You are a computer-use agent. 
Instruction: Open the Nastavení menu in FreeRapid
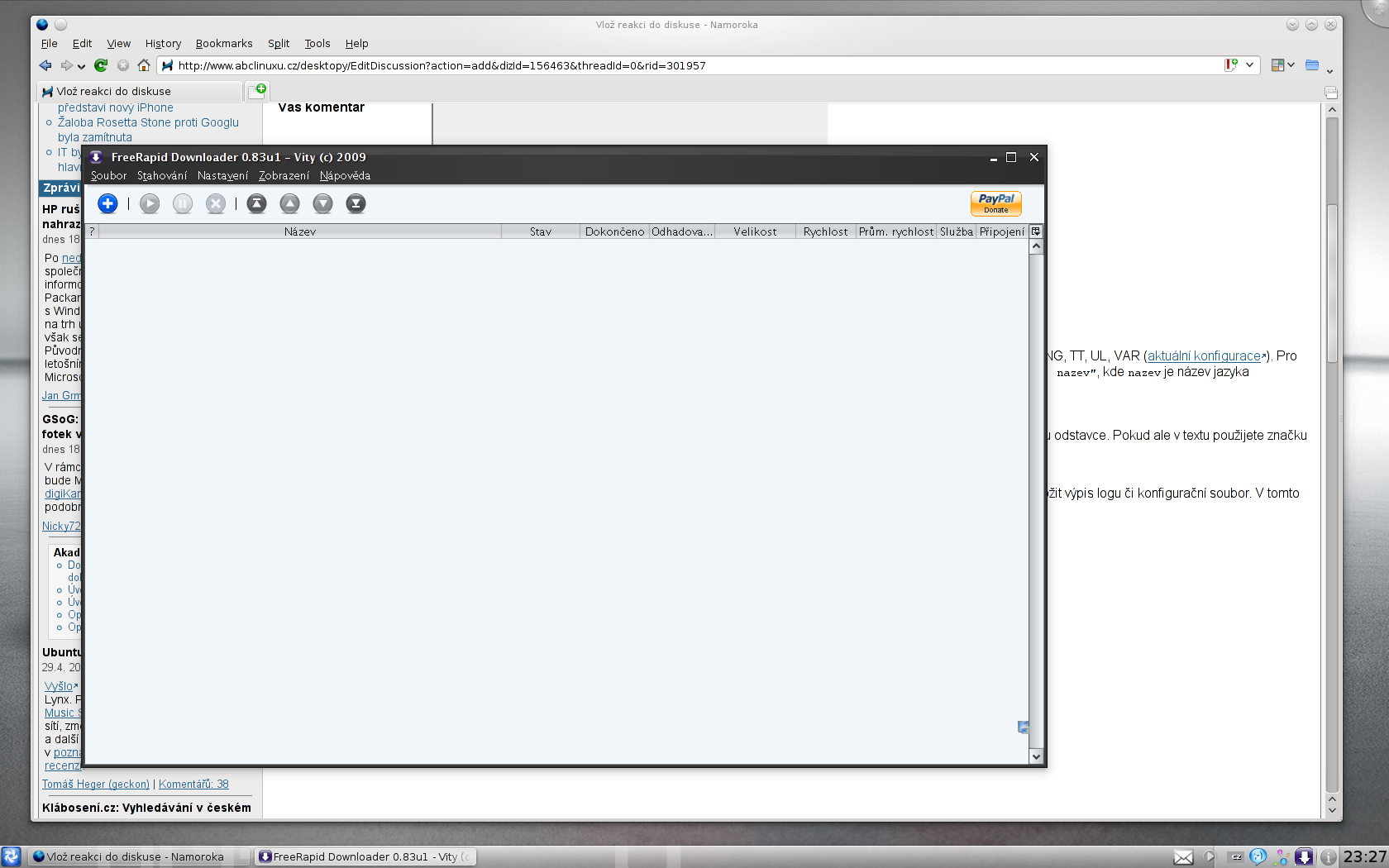point(222,175)
